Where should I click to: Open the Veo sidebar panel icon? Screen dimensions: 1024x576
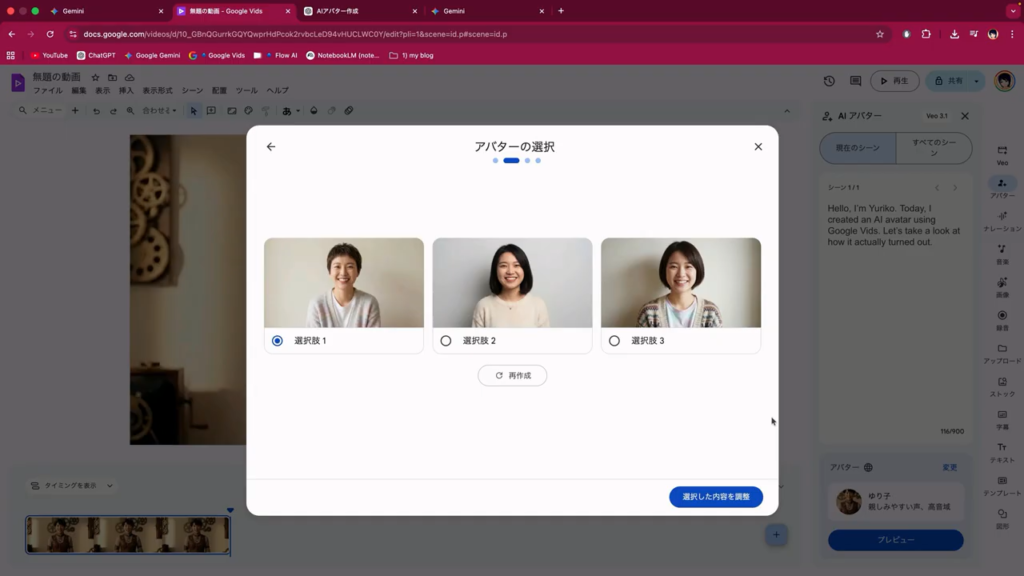point(1002,152)
